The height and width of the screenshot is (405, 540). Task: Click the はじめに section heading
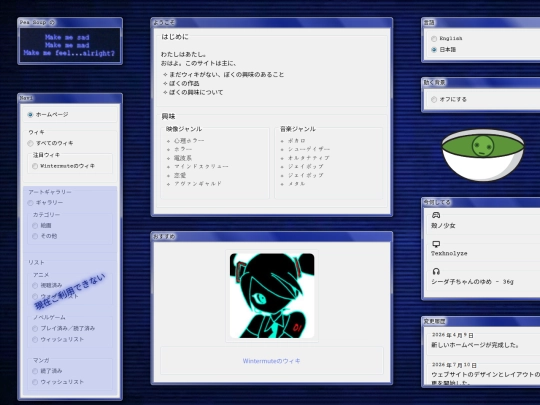[175, 37]
